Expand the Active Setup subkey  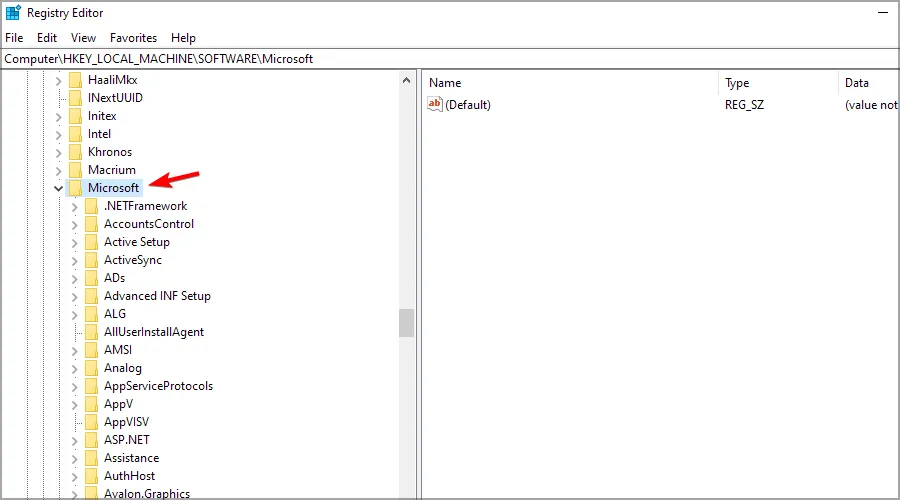tap(74, 242)
